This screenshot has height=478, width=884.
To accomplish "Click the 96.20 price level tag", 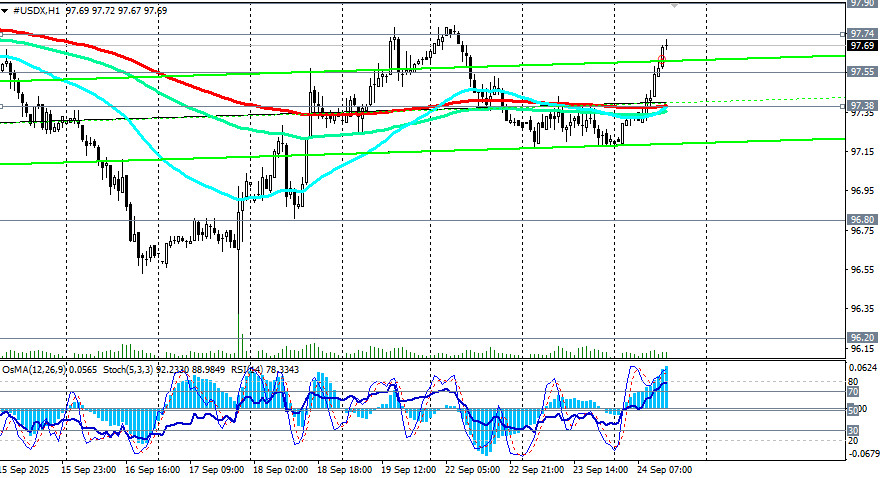I will pyautogui.click(x=862, y=338).
